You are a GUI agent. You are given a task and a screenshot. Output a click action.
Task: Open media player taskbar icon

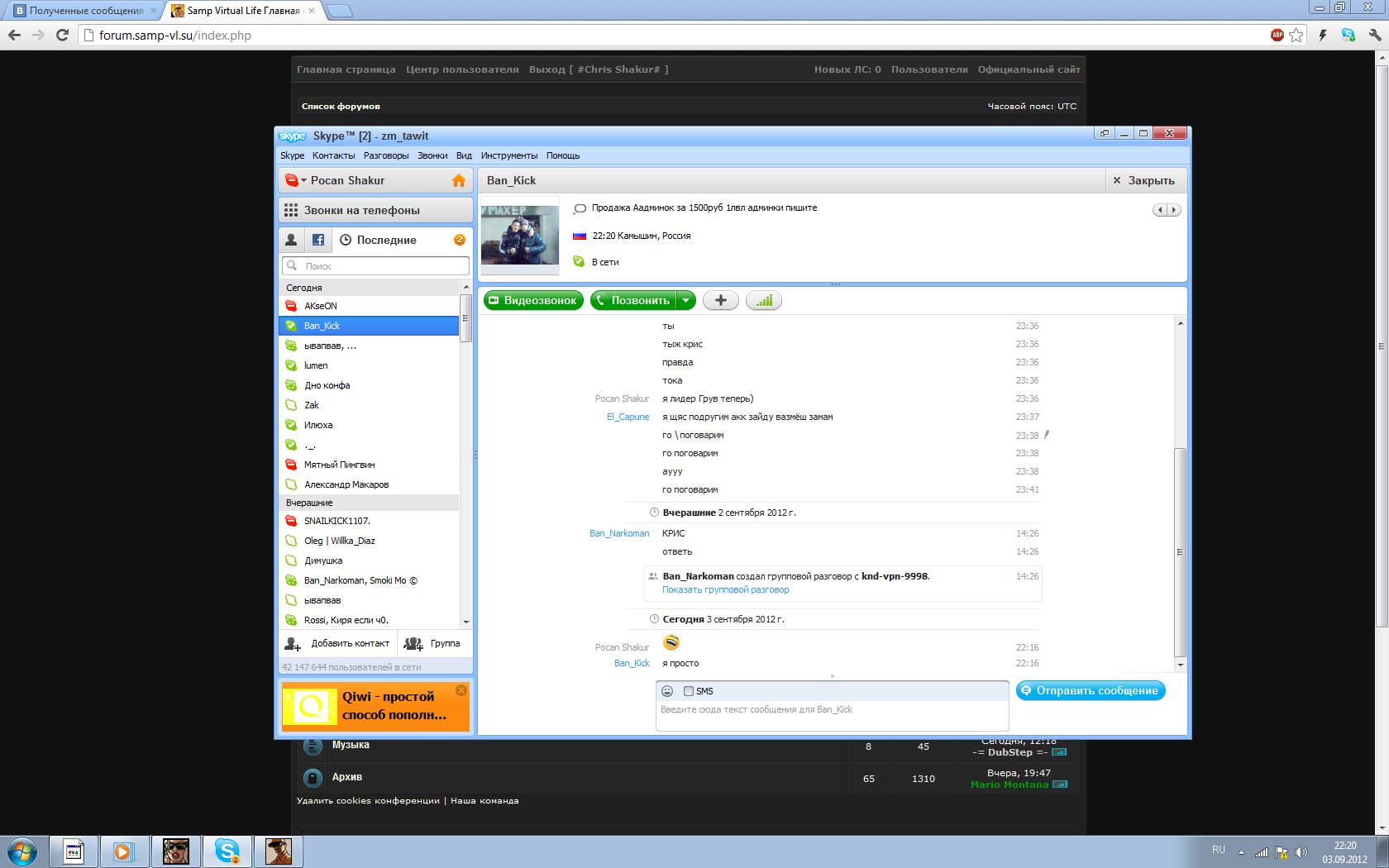click(123, 851)
